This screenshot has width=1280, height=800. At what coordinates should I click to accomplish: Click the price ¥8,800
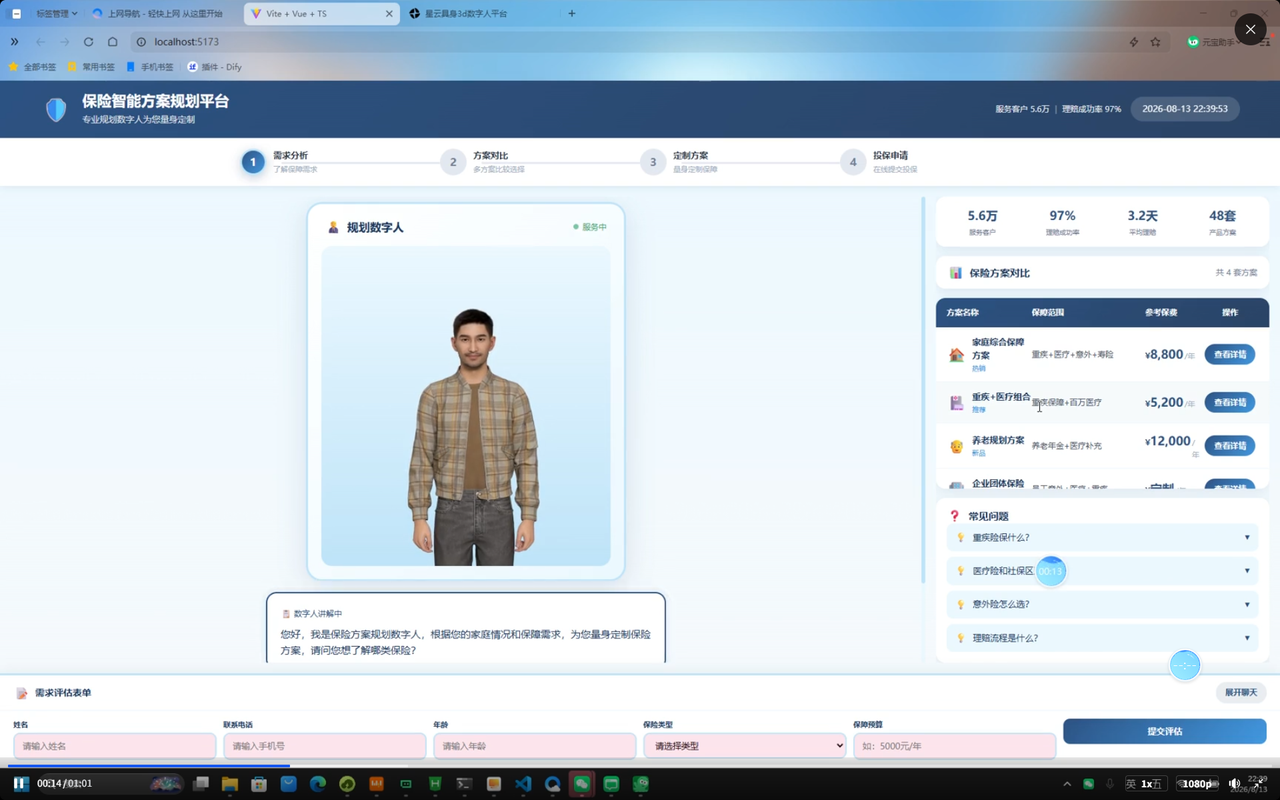pos(1165,355)
